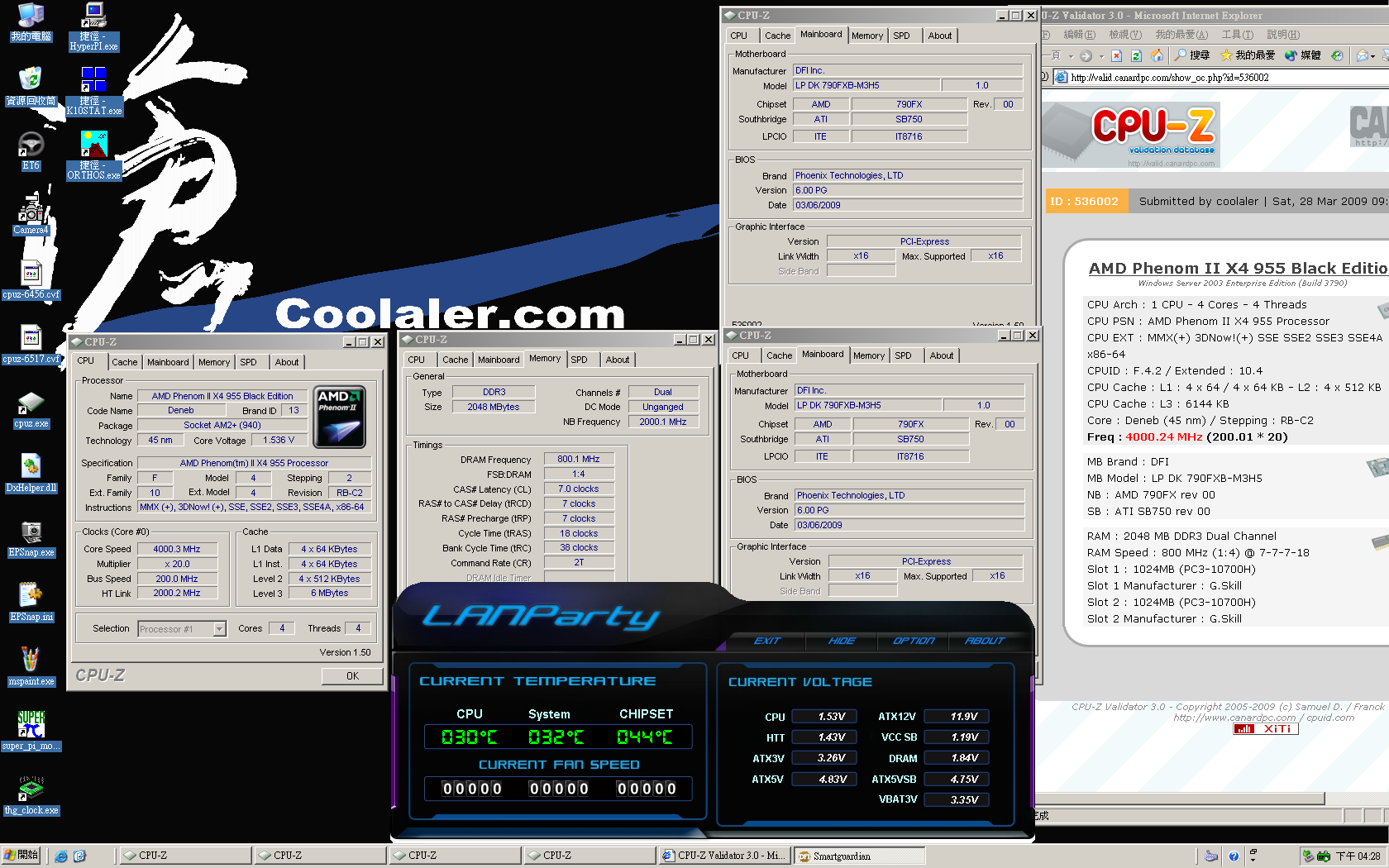1389x868 pixels.
Task: Click the Core Voltage value 1.536 V
Action: click(x=279, y=440)
